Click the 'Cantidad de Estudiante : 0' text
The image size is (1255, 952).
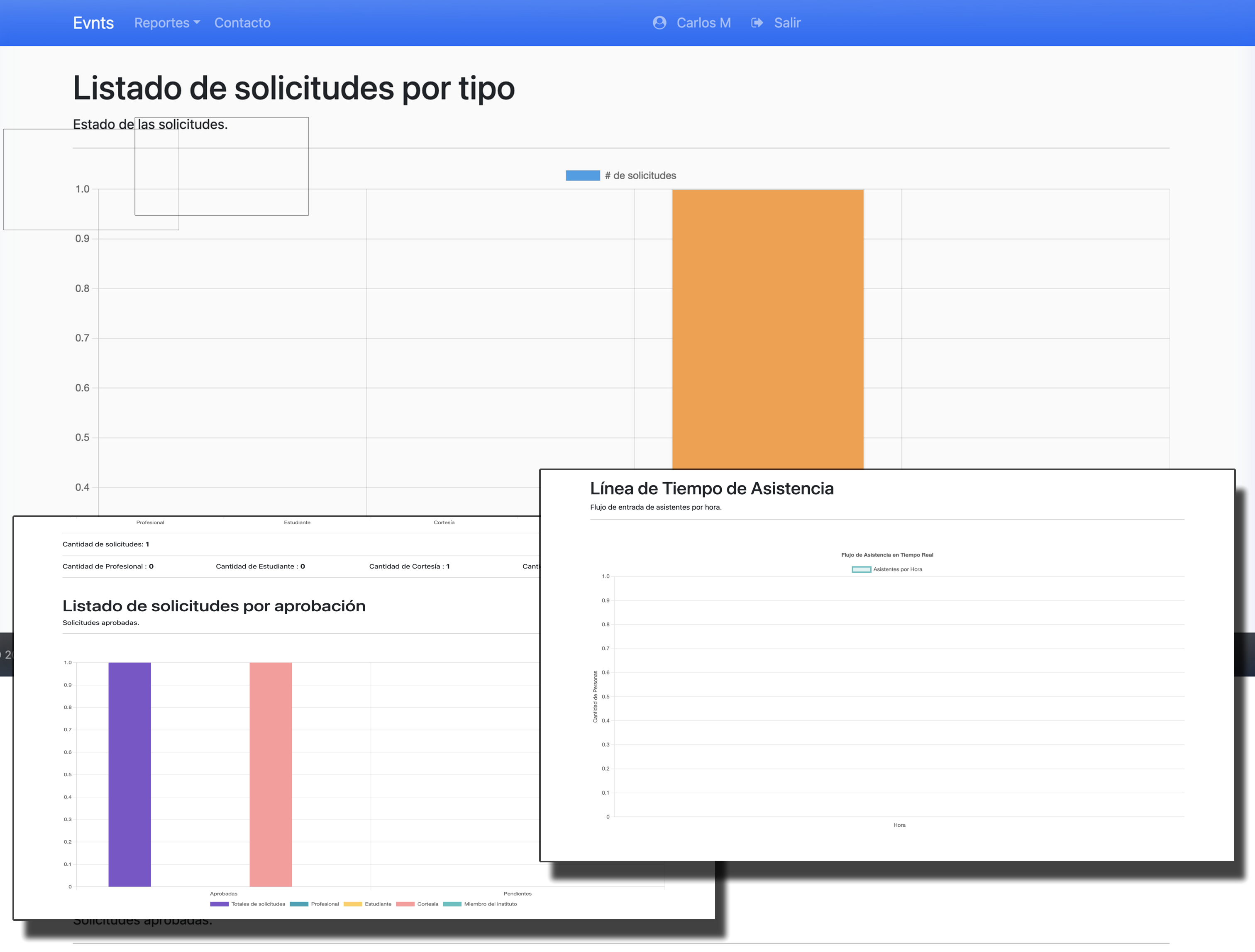click(260, 566)
